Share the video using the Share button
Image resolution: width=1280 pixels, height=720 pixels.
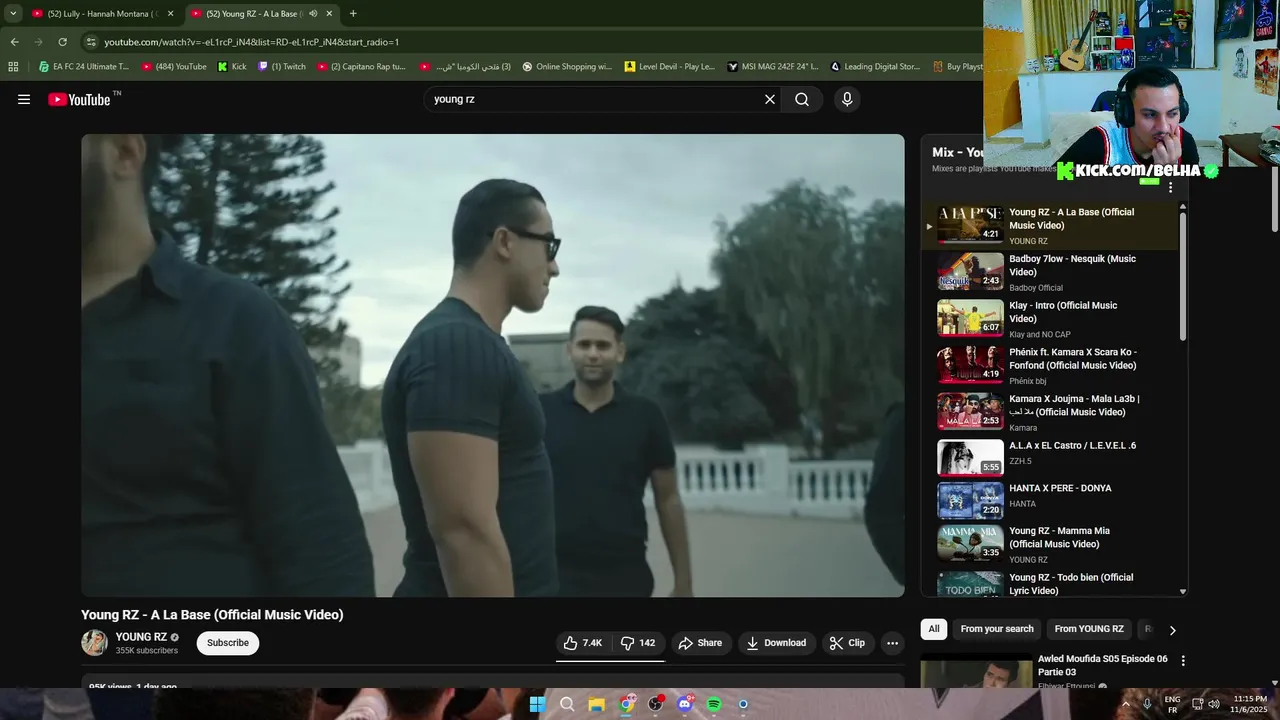pyautogui.click(x=700, y=643)
